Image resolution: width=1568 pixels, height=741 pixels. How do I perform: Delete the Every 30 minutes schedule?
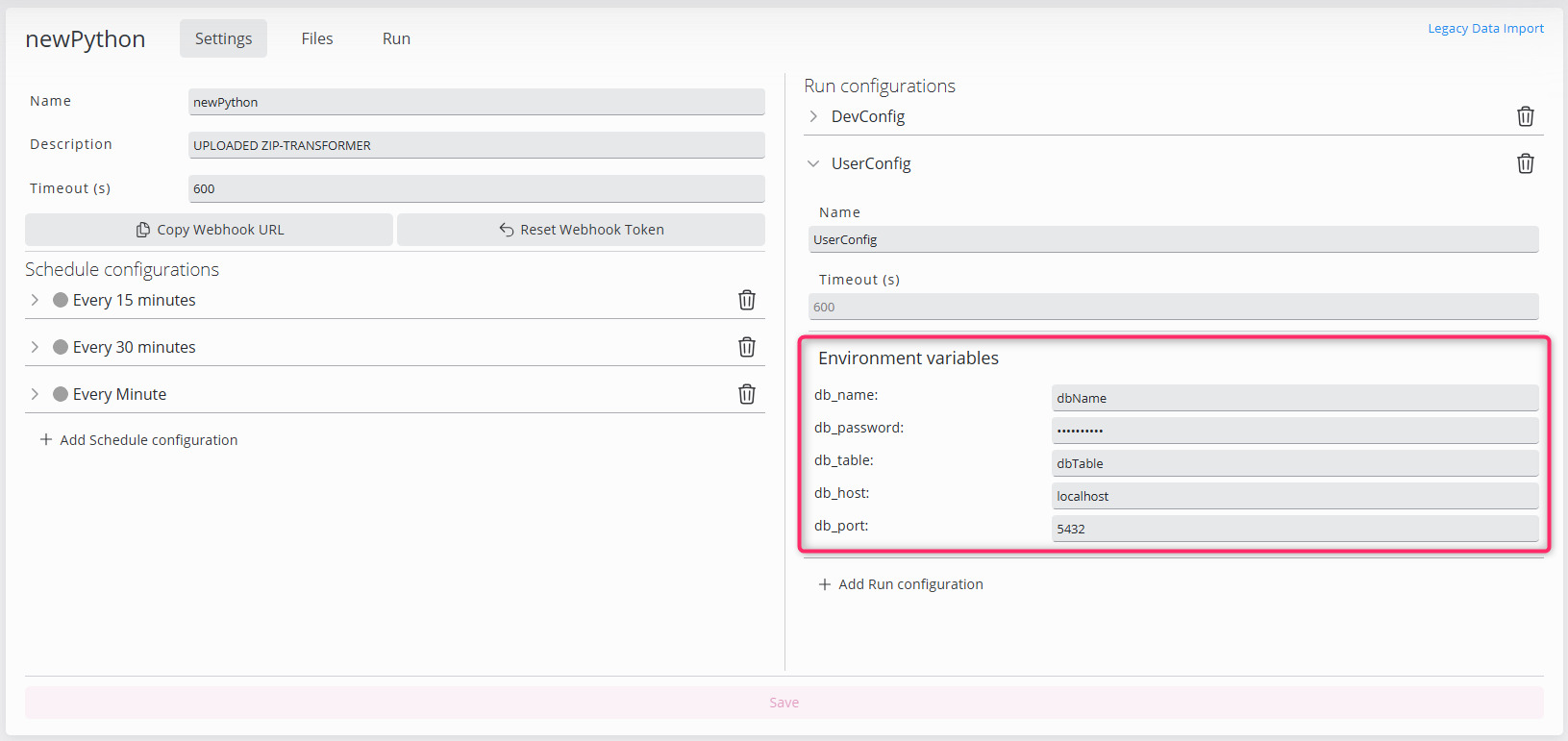tap(746, 347)
